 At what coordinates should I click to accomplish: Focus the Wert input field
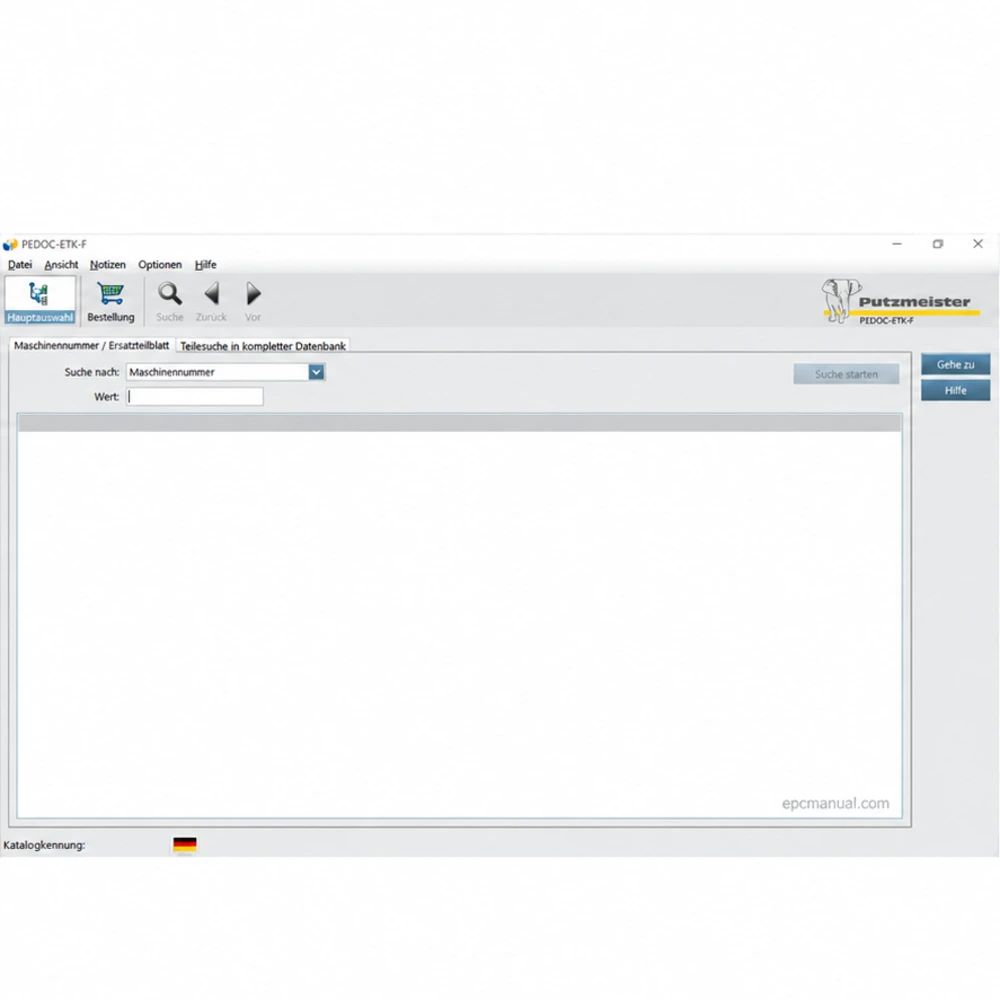(195, 397)
